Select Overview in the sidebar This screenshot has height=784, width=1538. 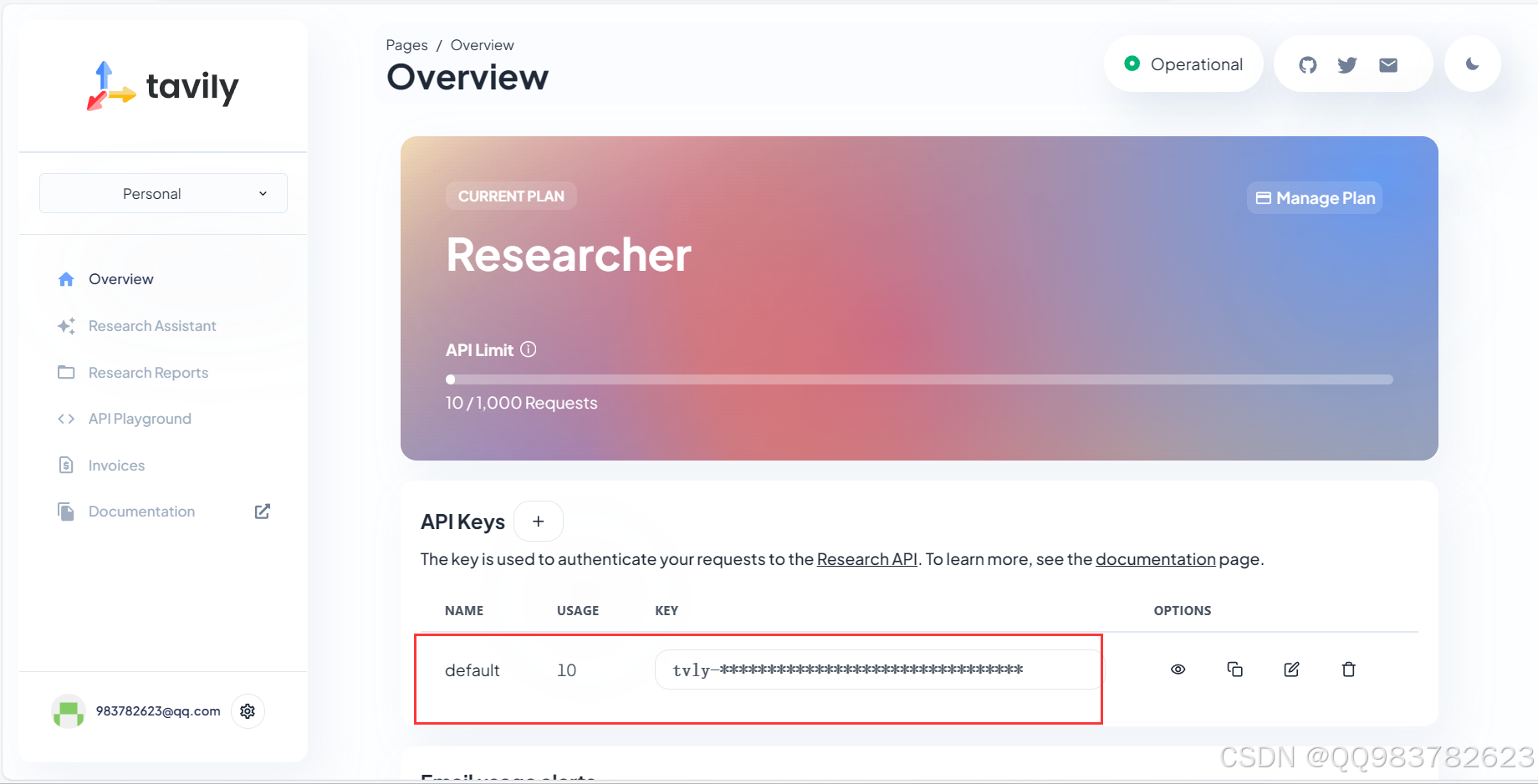pos(120,278)
